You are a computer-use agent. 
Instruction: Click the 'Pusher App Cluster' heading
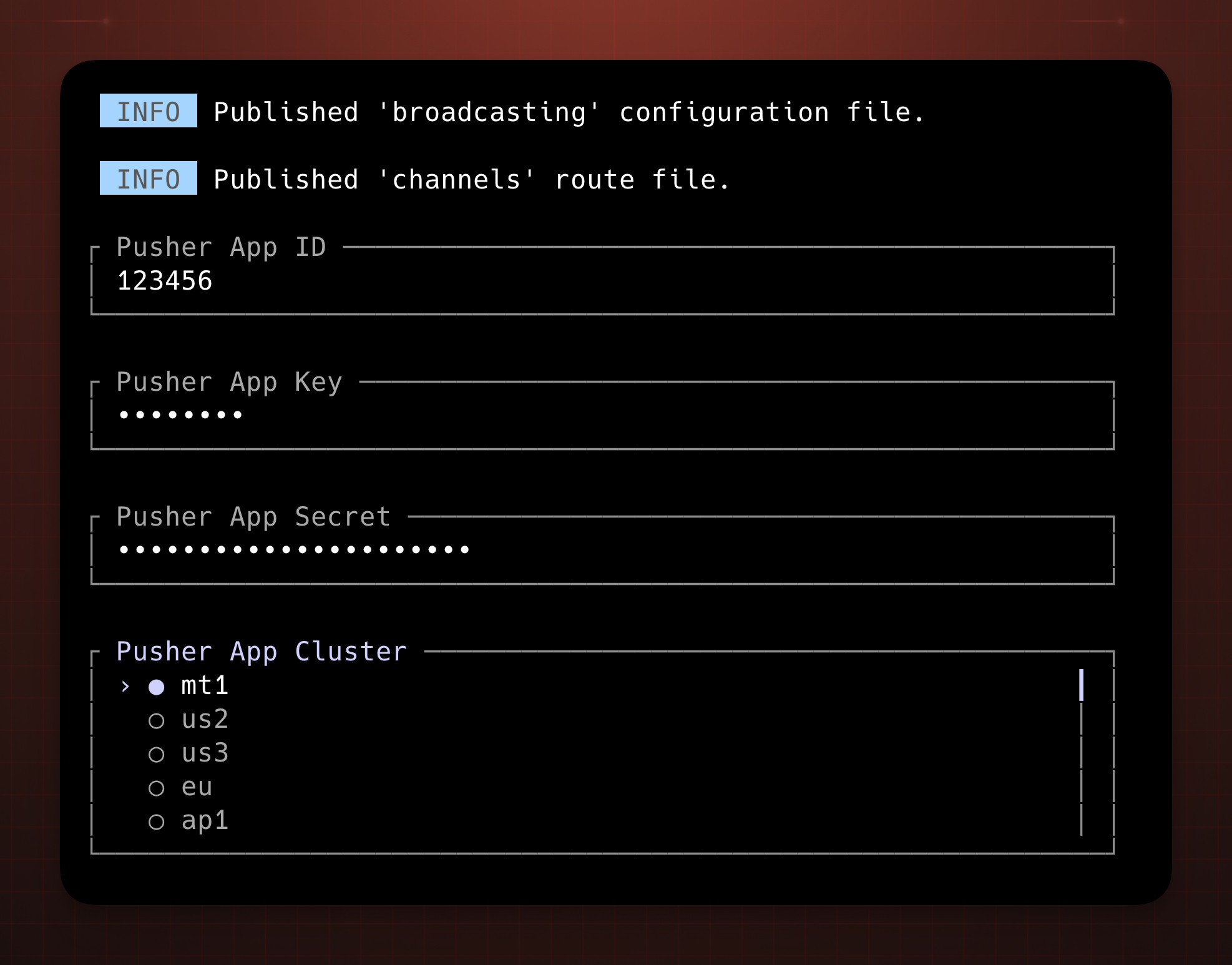(262, 652)
